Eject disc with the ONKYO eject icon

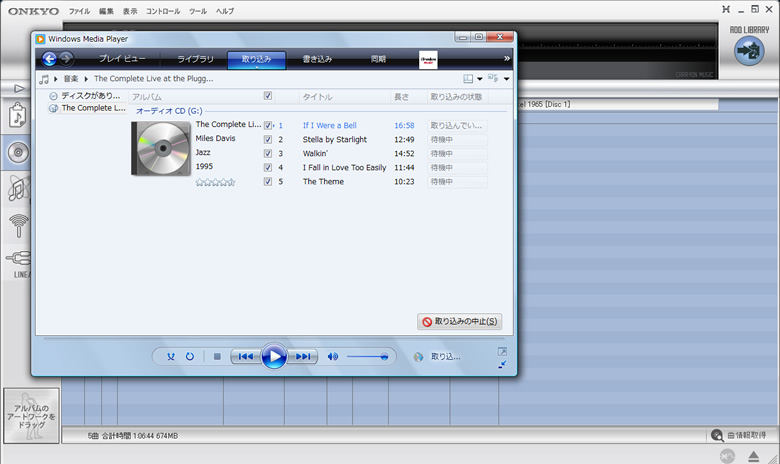pos(754,456)
